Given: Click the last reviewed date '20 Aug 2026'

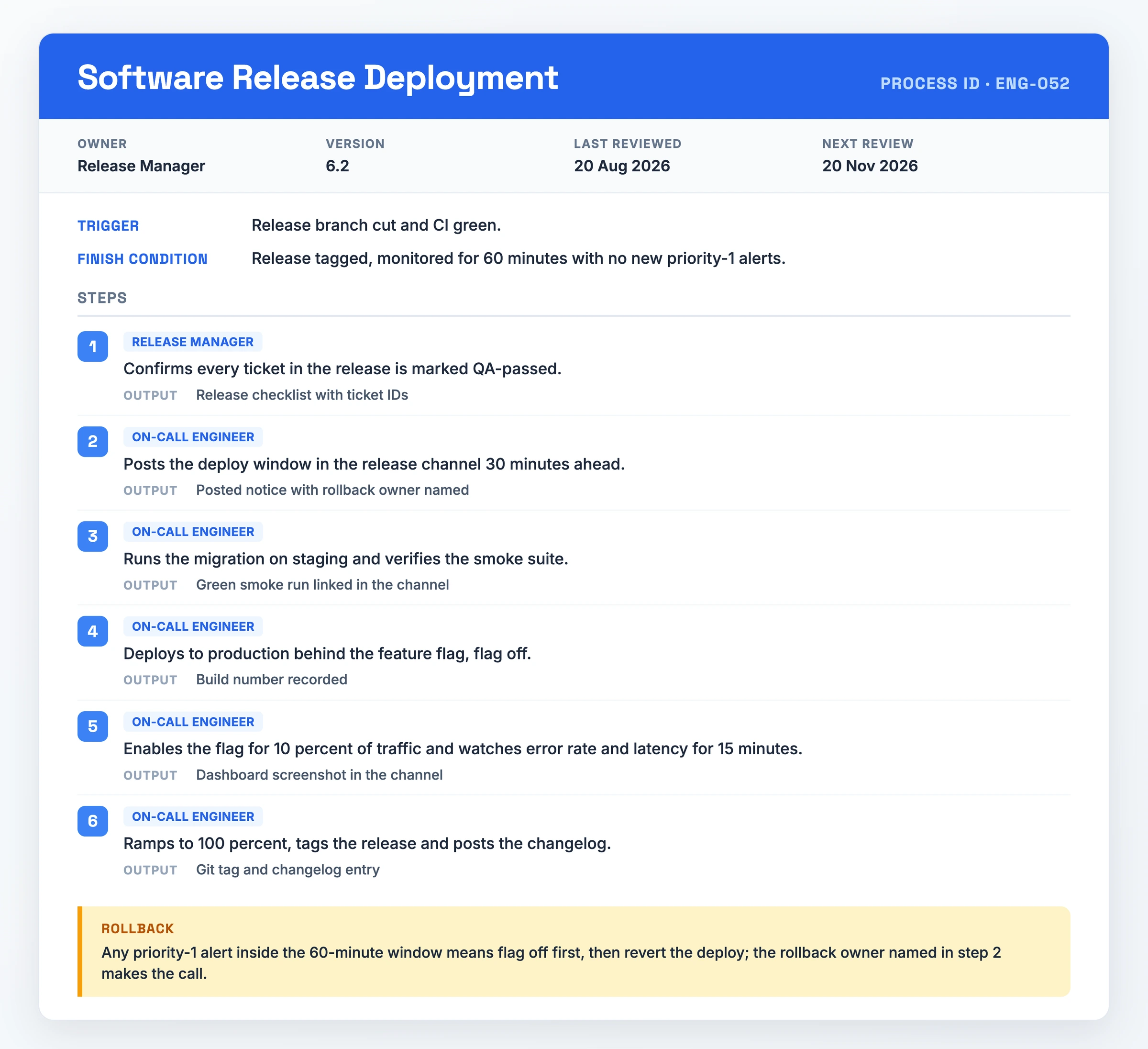Looking at the screenshot, I should coord(622,166).
